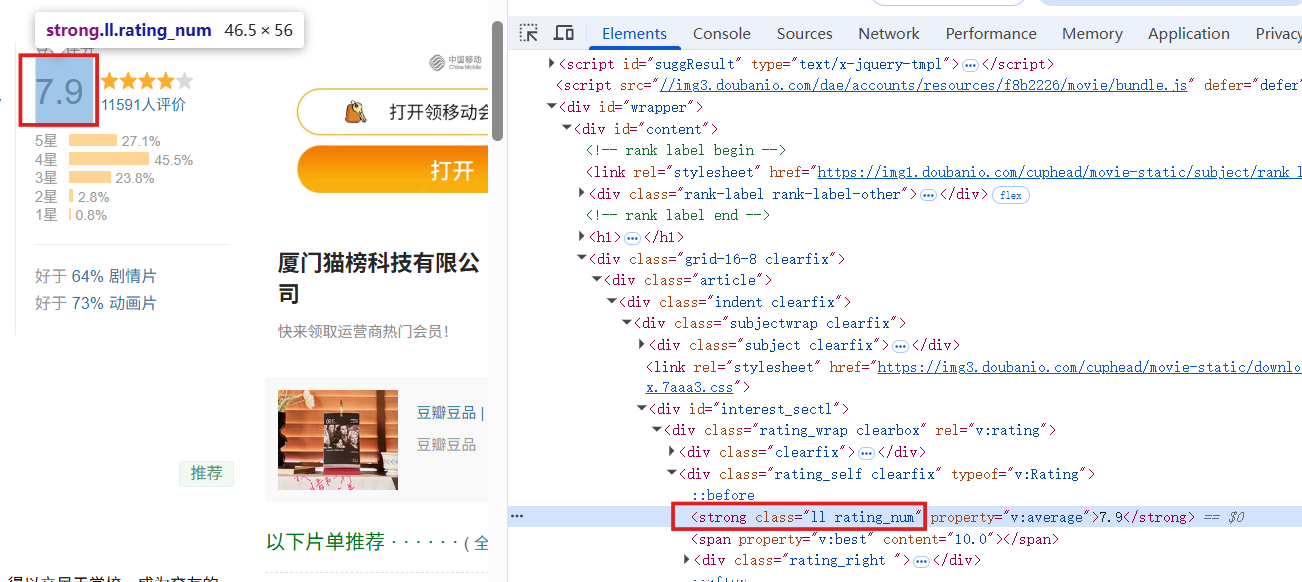Click the ellipsis inside the h1 element
Viewport: 1302px width, 582px height.
[632, 238]
